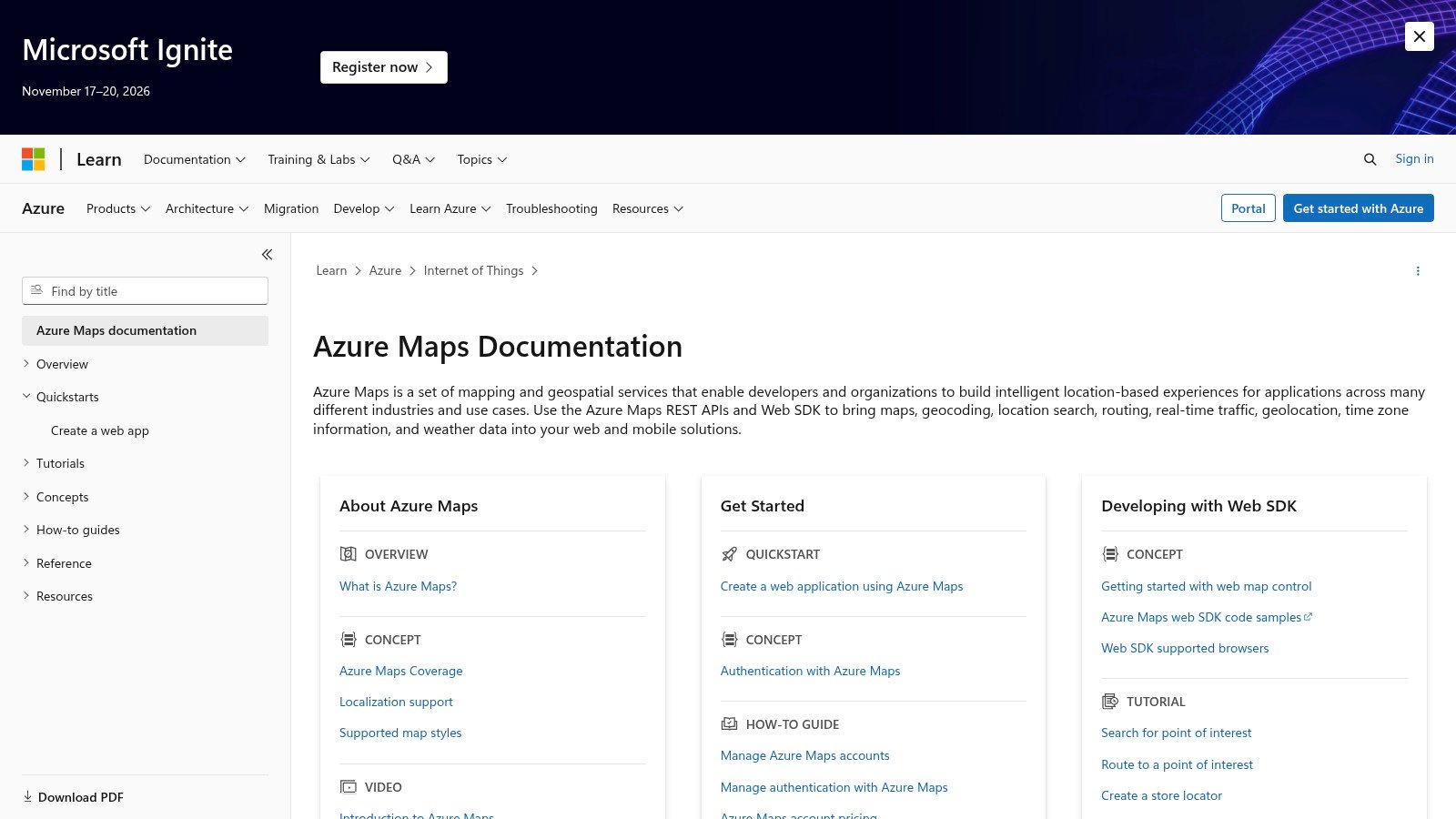Viewport: 1456px width, 819px height.
Task: Click the Overview book icon under About Azure Maps
Action: pyautogui.click(x=348, y=554)
